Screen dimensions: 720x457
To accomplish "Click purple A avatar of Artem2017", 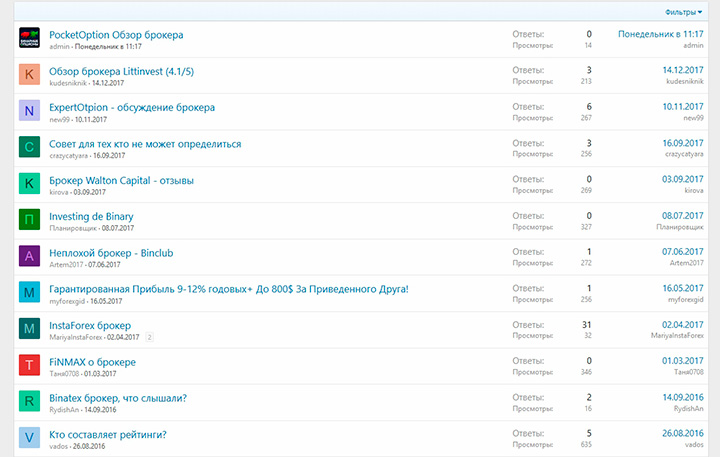I will click(30, 256).
